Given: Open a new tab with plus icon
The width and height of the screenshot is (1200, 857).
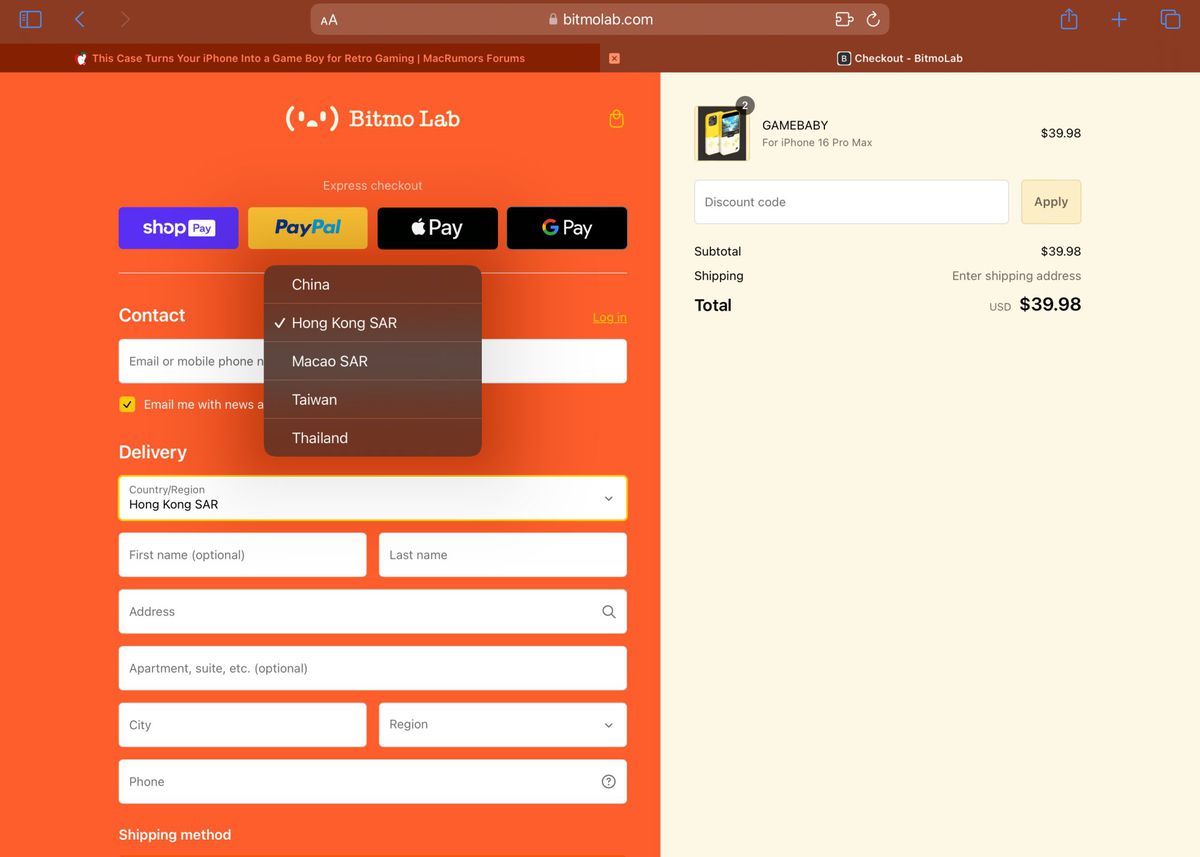Looking at the screenshot, I should pyautogui.click(x=1119, y=19).
